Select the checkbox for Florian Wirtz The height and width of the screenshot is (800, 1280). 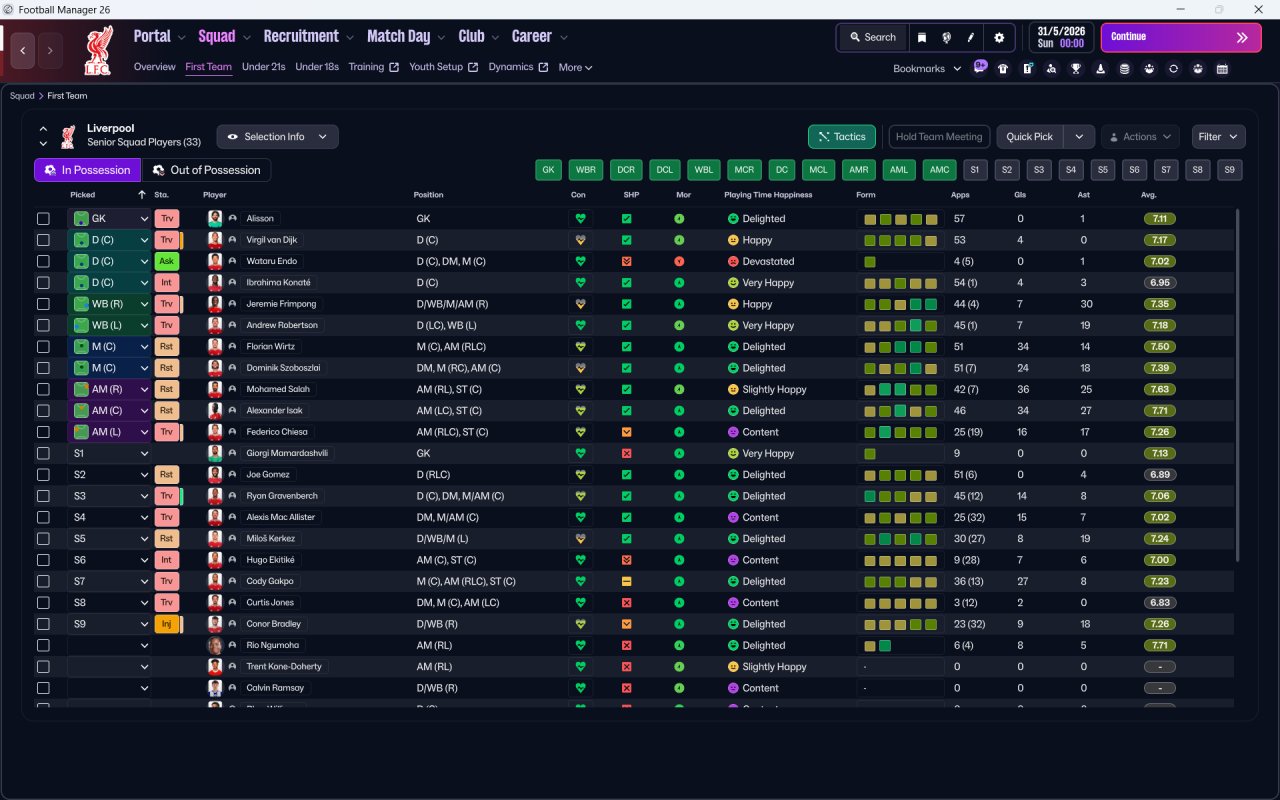pos(43,347)
